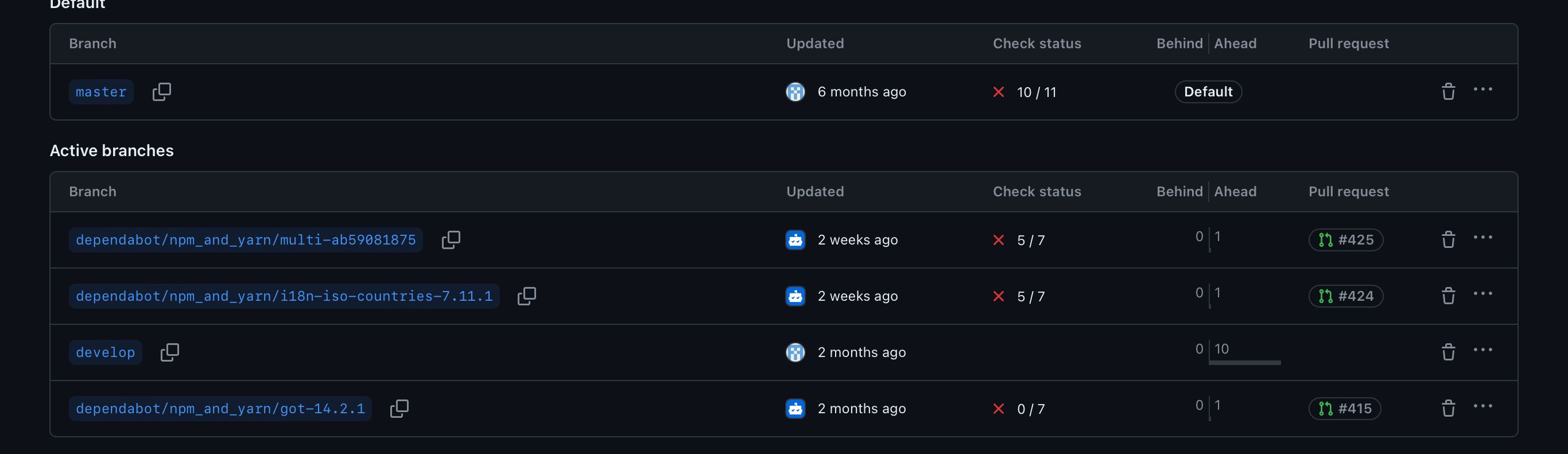The height and width of the screenshot is (454, 1568).
Task: Open the develop branch link
Action: point(105,352)
